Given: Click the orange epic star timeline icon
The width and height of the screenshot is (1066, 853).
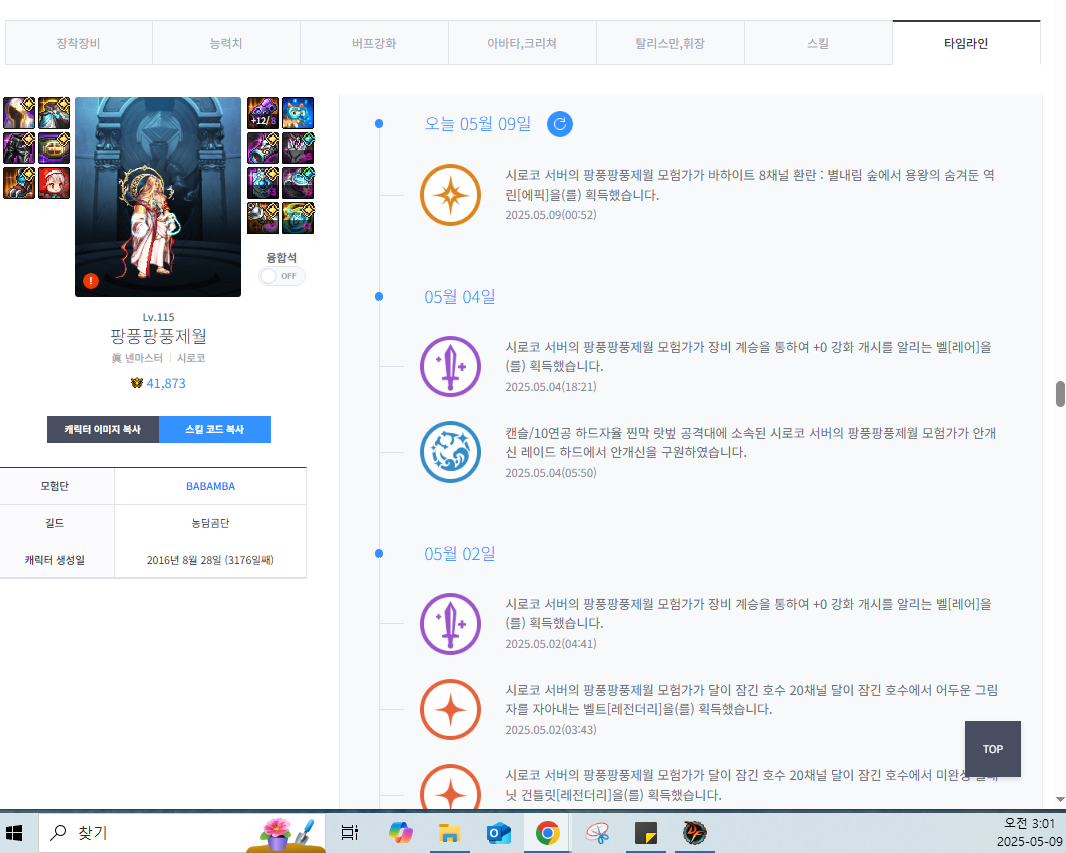Looking at the screenshot, I should pos(450,195).
